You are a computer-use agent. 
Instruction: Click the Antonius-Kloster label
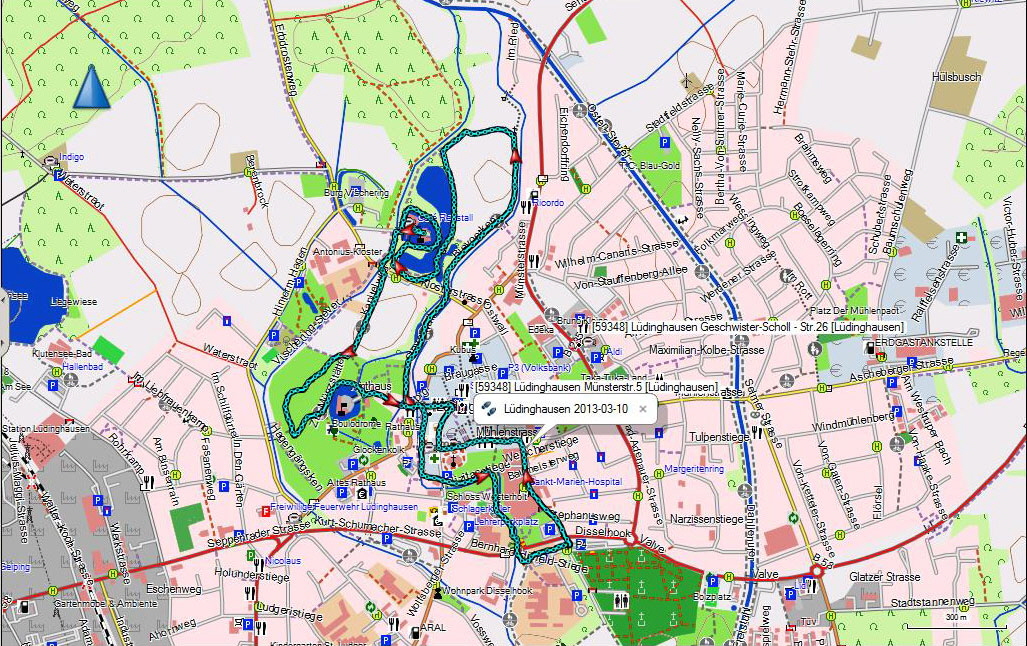[347, 252]
